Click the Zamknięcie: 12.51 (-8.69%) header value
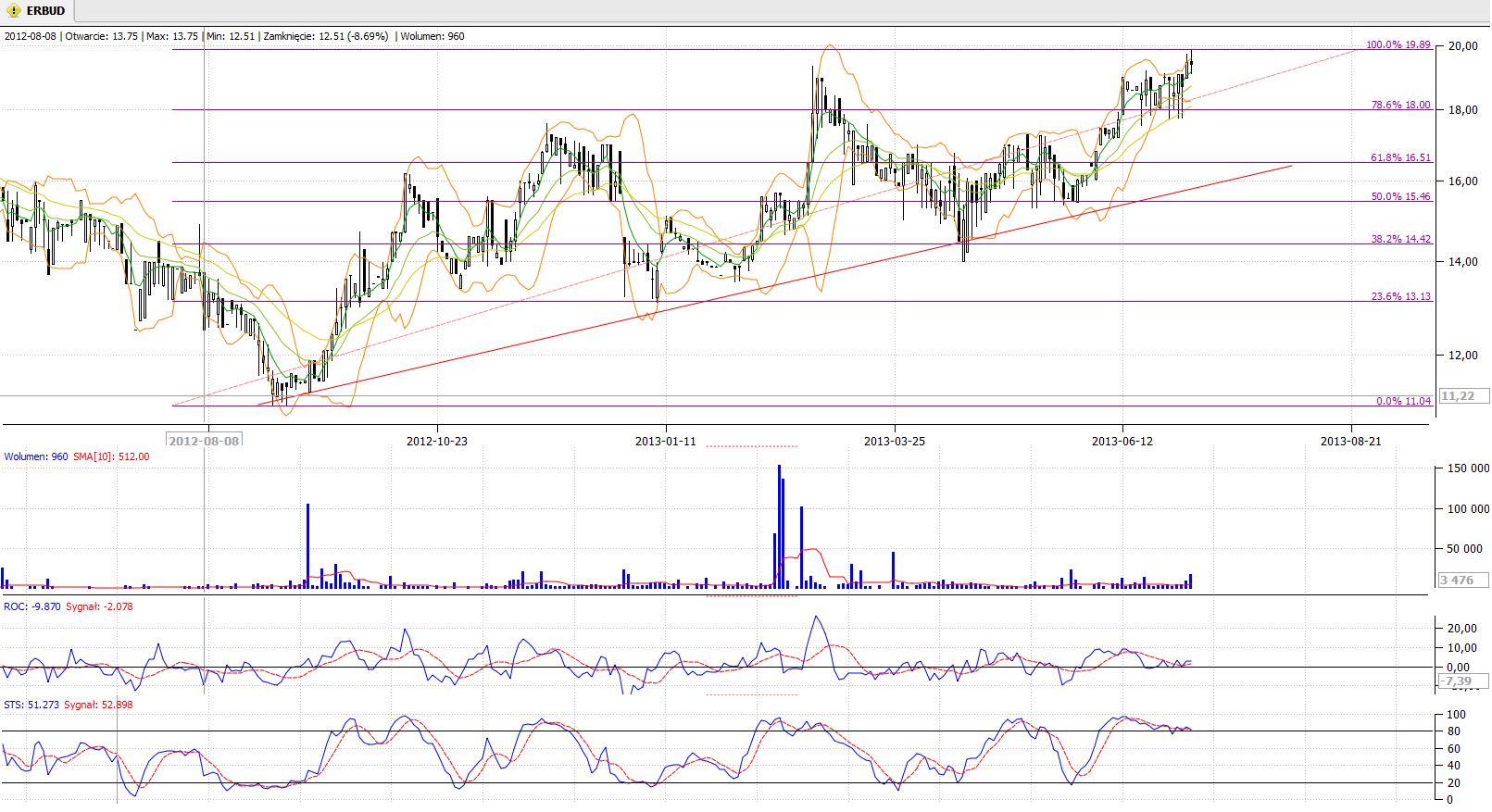This screenshot has height=812, width=1492. tap(326, 36)
